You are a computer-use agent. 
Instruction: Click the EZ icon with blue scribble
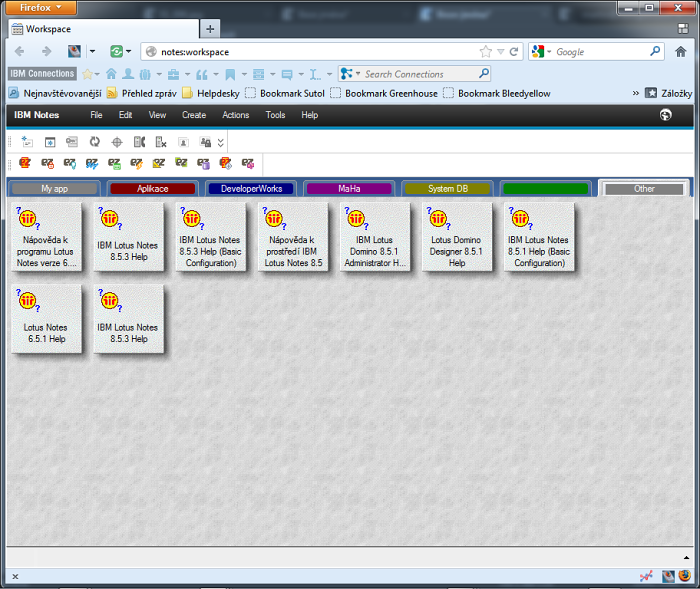click(92, 163)
